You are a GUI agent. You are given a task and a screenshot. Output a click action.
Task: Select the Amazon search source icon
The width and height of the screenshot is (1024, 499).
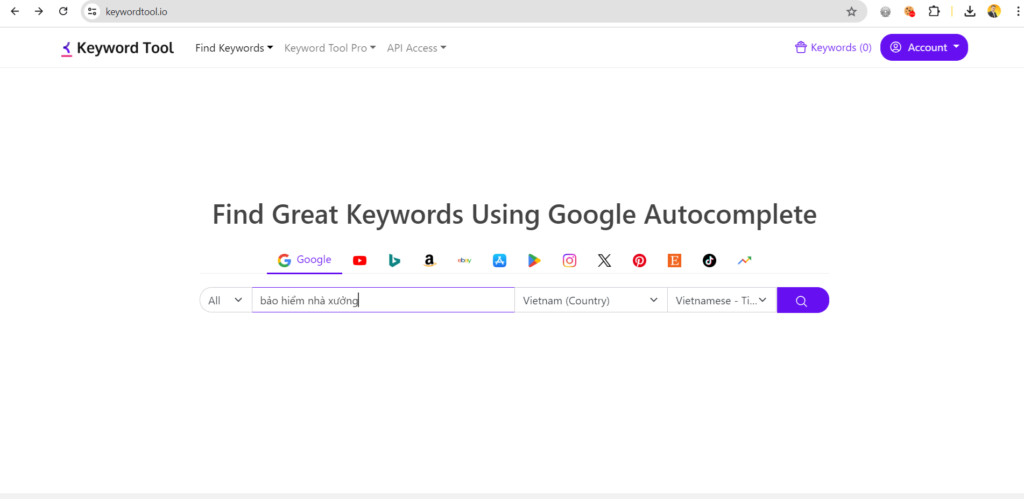429,261
